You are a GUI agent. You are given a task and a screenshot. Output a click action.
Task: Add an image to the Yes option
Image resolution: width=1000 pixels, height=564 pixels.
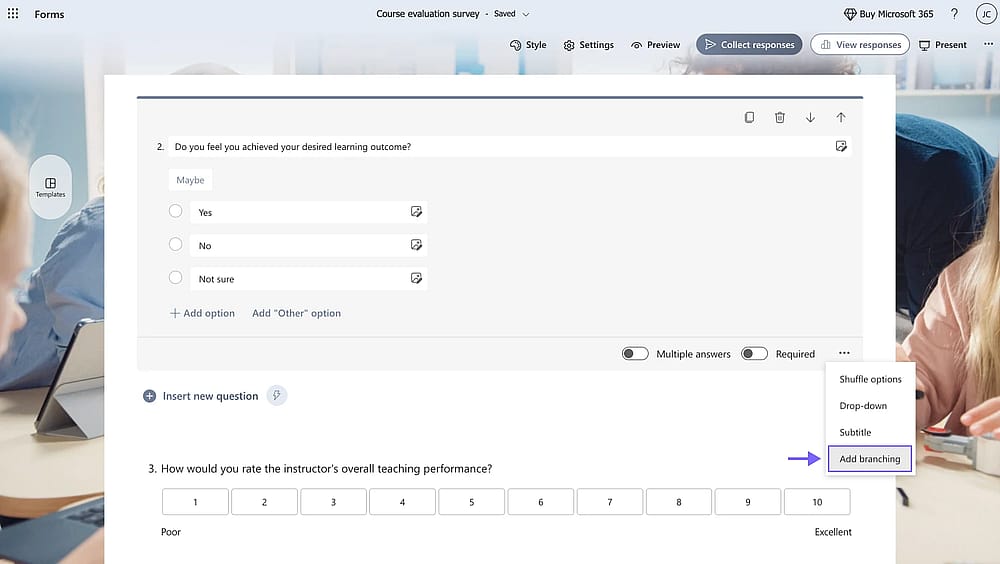416,212
